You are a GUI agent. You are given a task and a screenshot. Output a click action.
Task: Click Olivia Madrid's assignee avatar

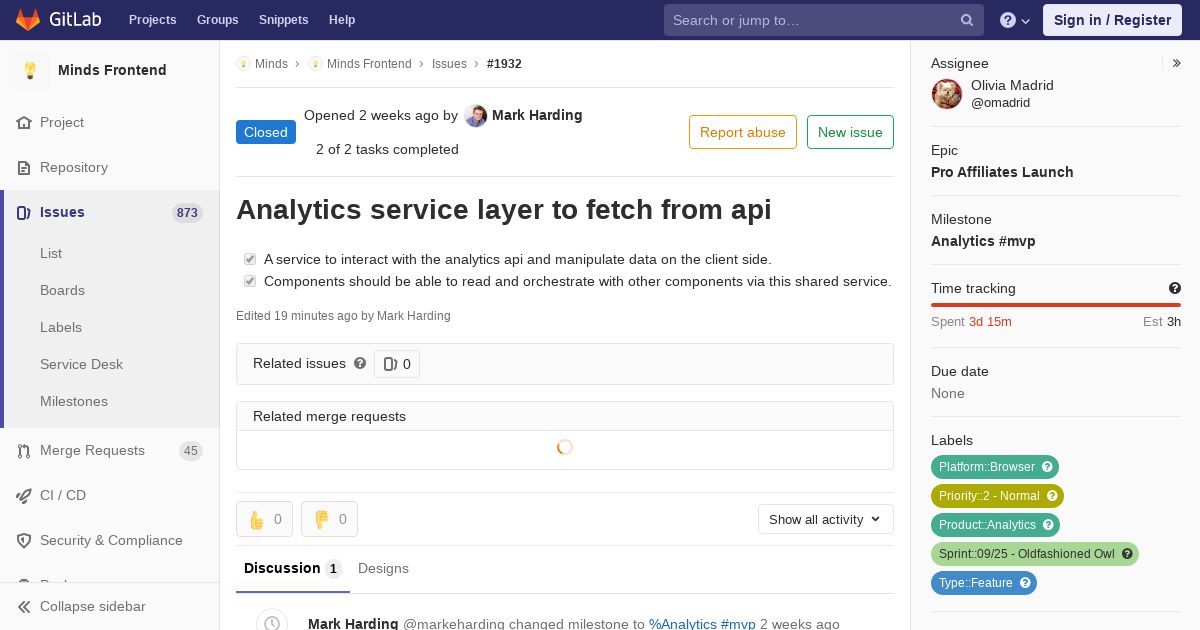[x=947, y=94]
